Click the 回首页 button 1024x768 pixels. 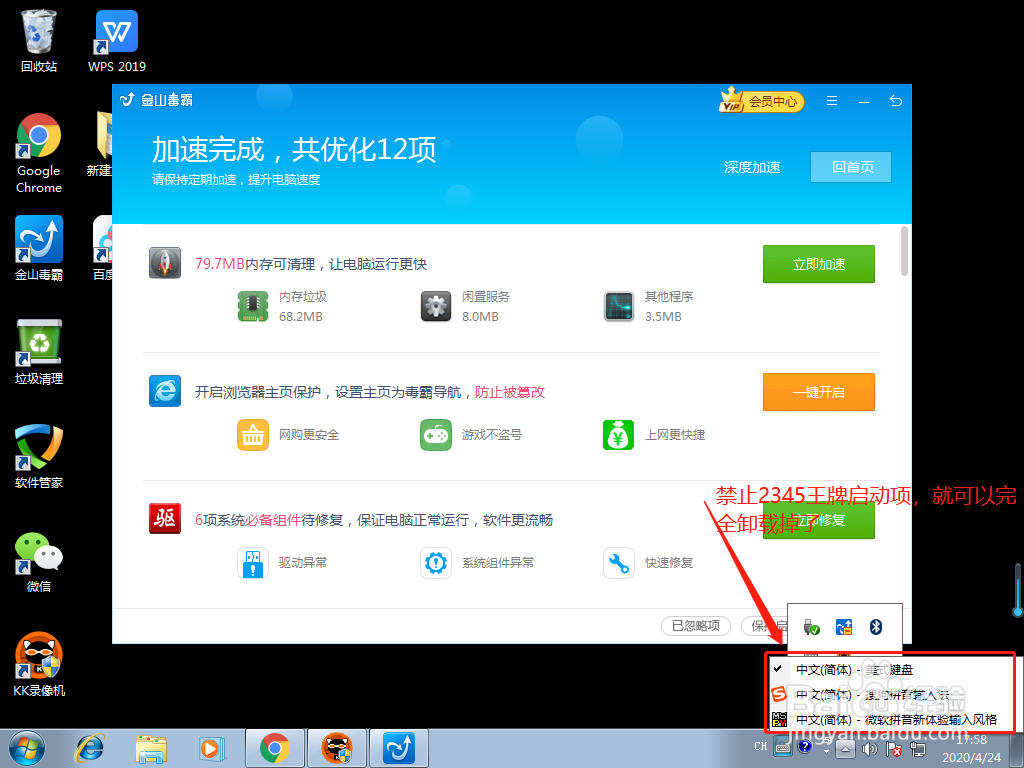[x=850, y=167]
